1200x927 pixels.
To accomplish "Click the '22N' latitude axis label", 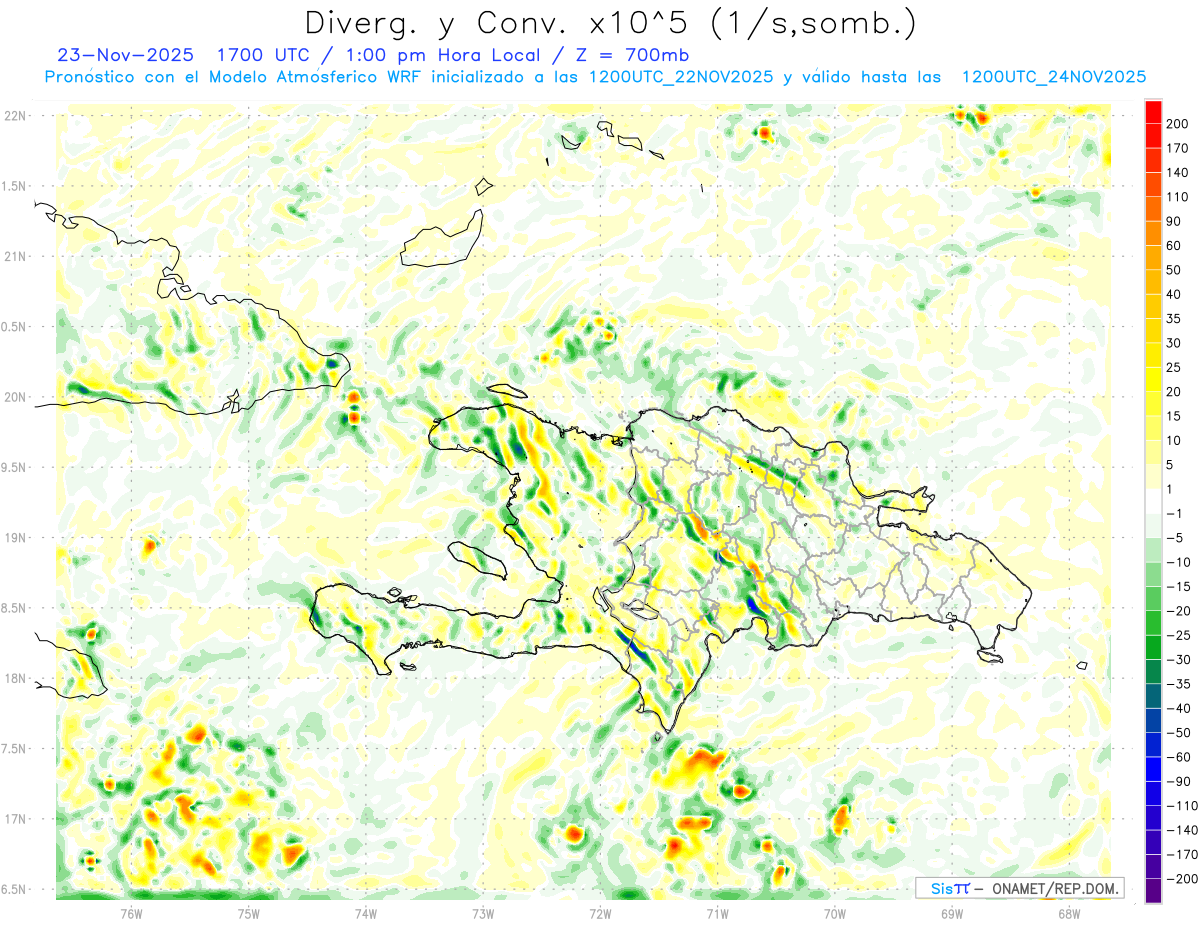I will [x=15, y=116].
